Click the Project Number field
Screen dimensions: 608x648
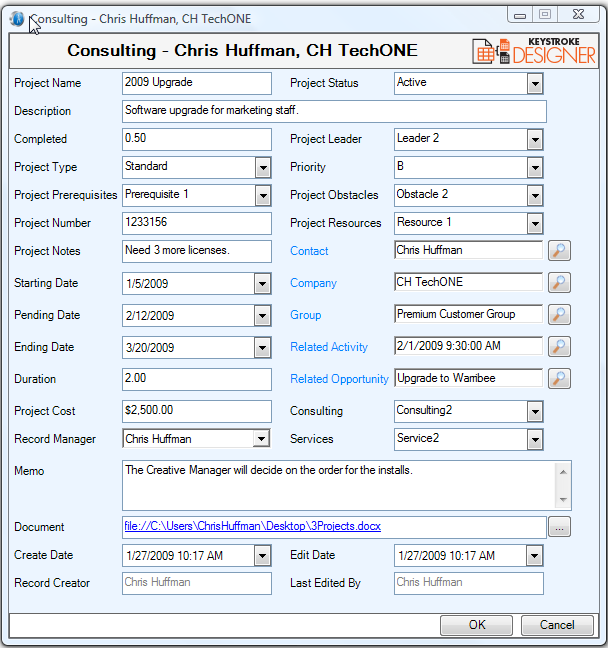(197, 224)
